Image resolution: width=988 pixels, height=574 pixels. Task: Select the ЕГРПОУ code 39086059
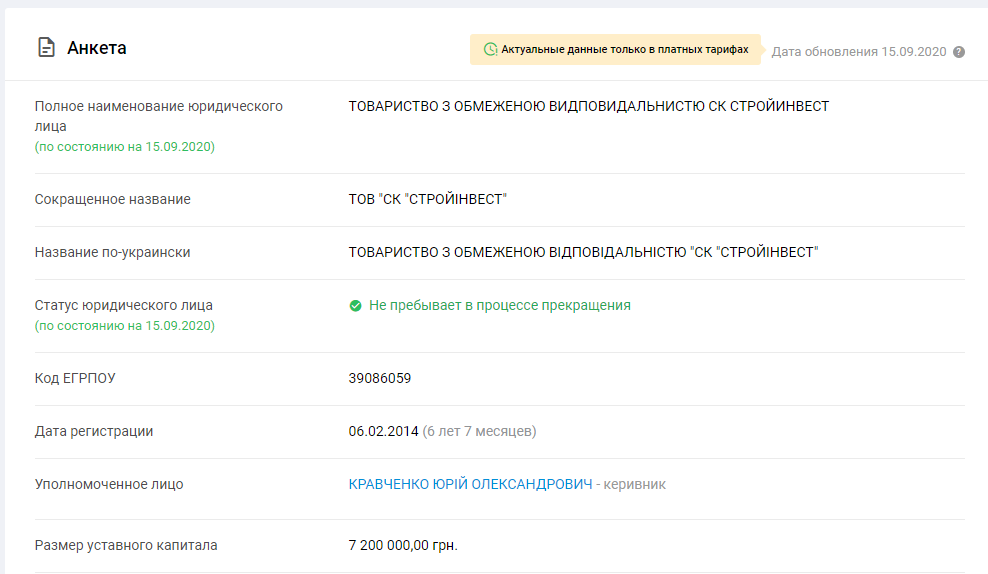(x=379, y=379)
